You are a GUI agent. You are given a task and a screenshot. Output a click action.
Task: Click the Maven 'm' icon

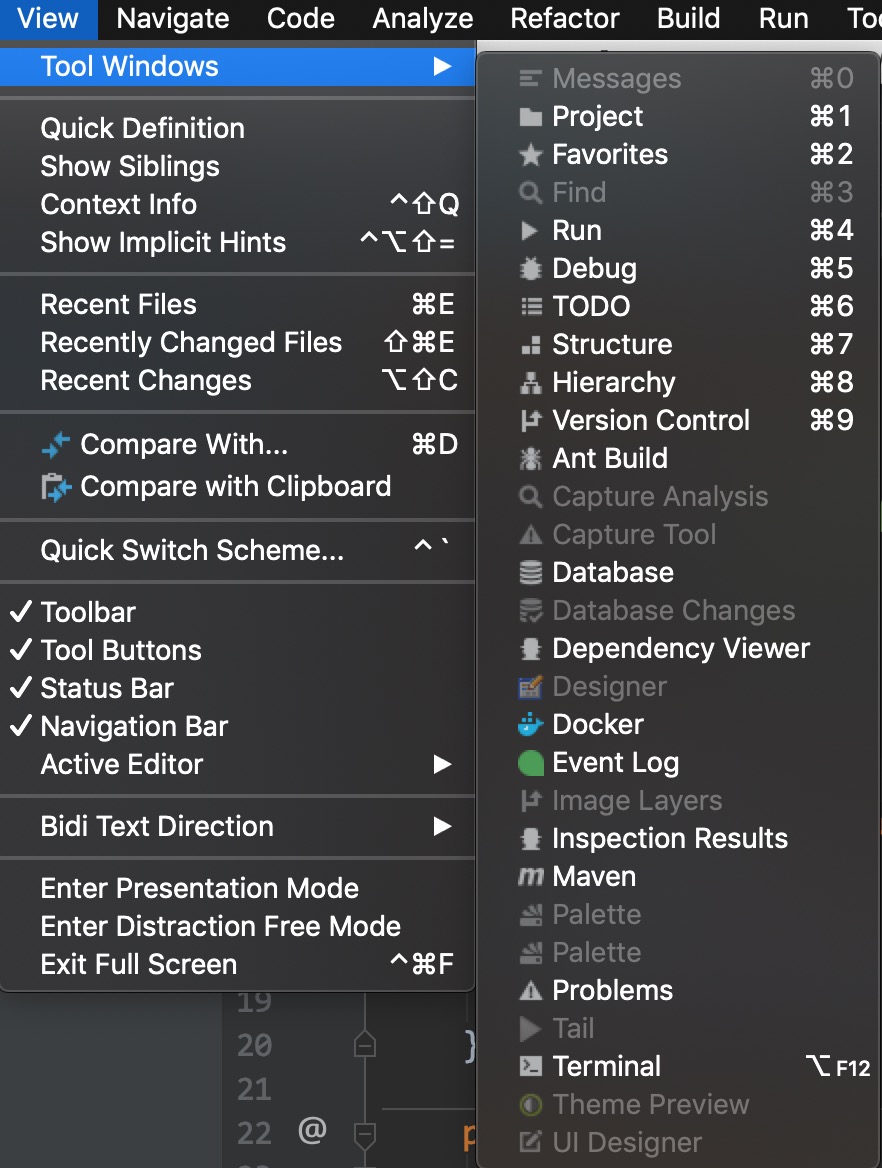point(530,877)
